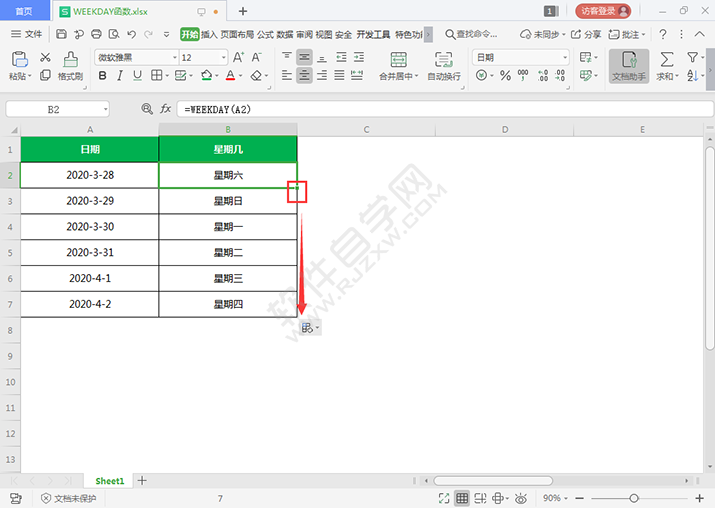Expand the Name Box dropdown arrow
The height and width of the screenshot is (508, 715).
105,109
